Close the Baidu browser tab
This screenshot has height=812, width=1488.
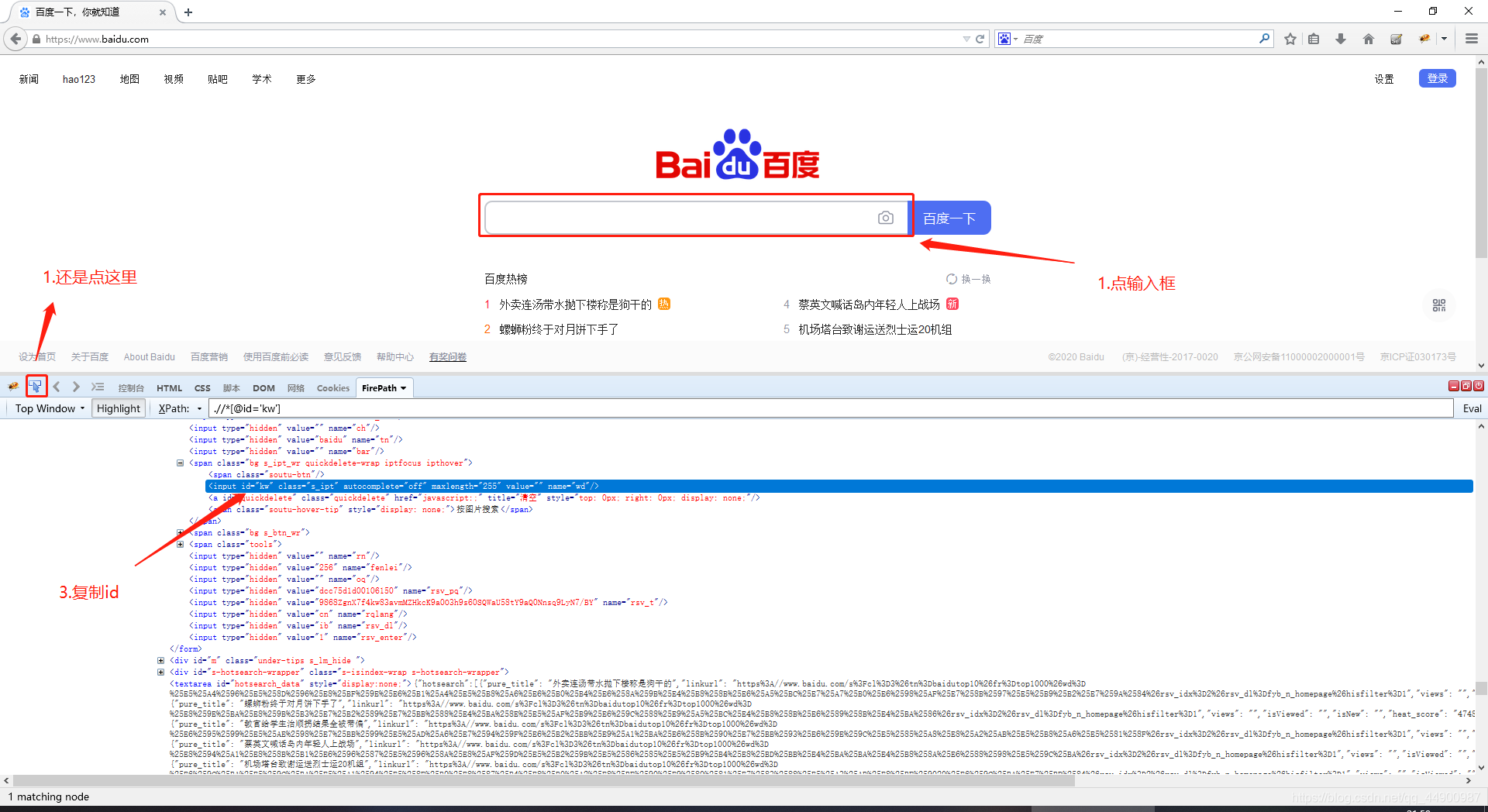[x=162, y=12]
